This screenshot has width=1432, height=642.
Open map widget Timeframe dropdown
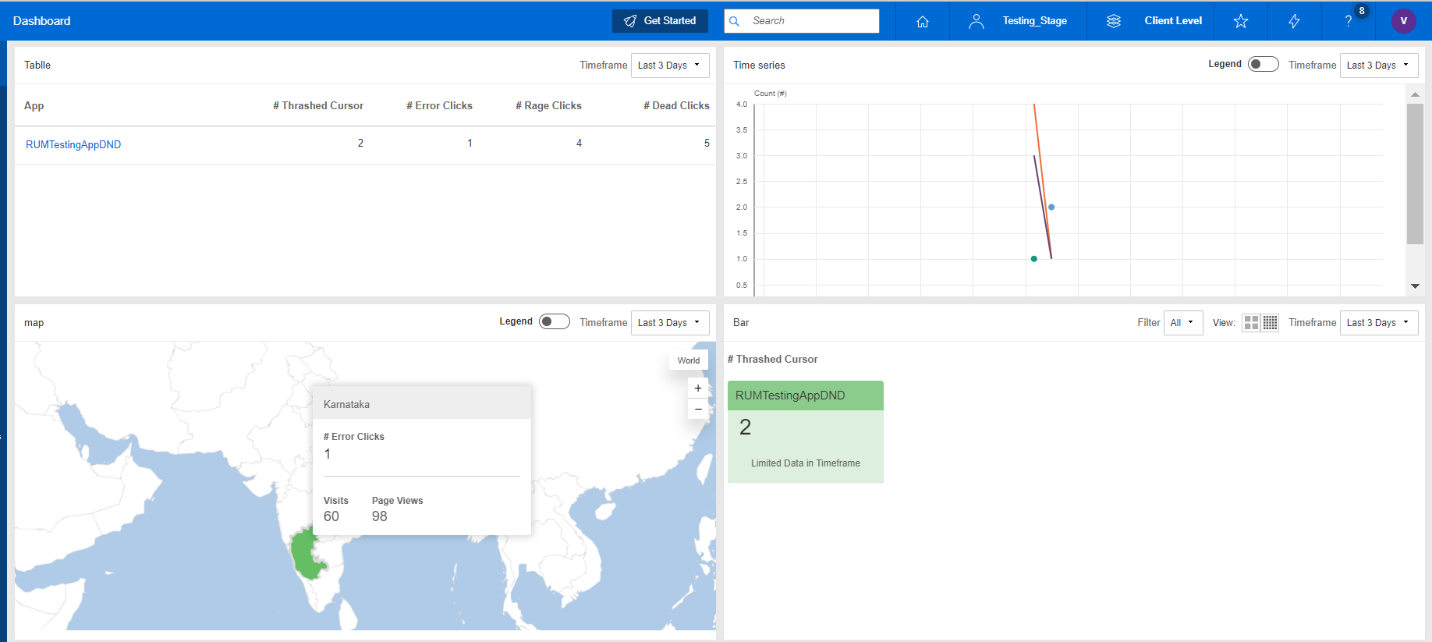click(x=670, y=322)
